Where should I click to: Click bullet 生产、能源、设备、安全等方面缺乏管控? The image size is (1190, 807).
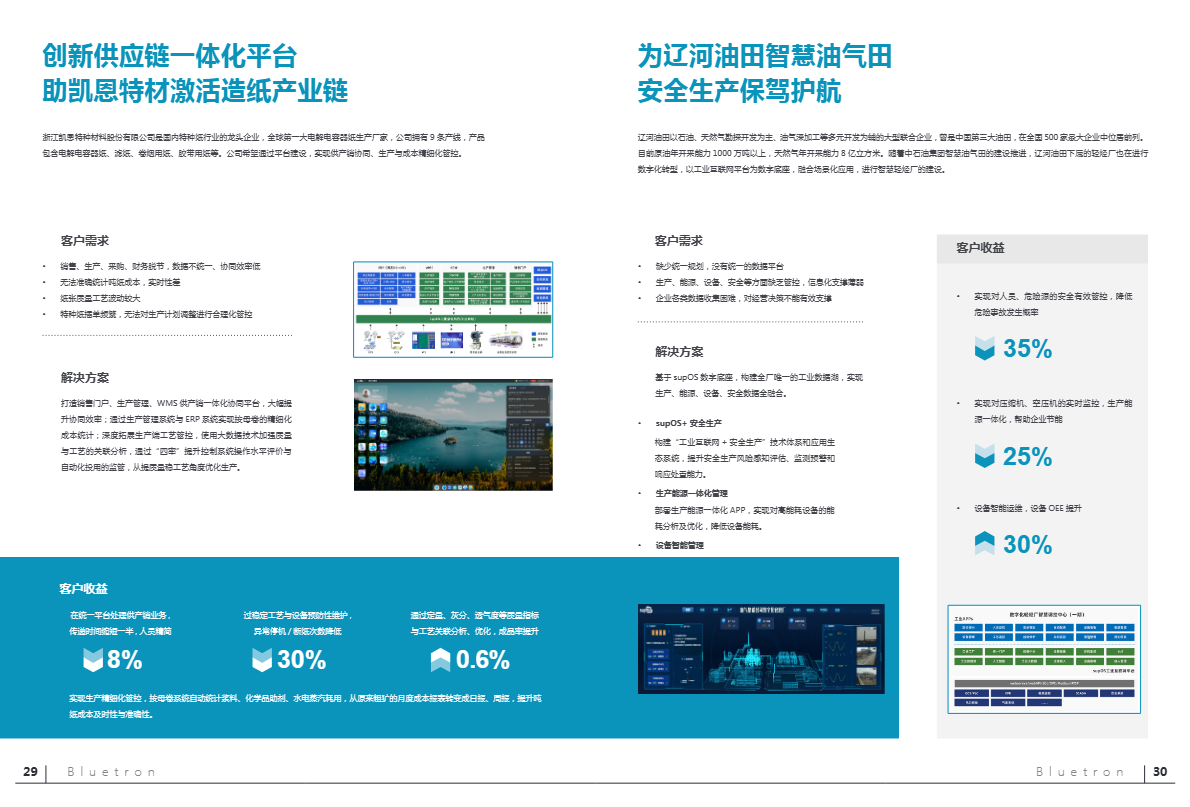pos(759,282)
